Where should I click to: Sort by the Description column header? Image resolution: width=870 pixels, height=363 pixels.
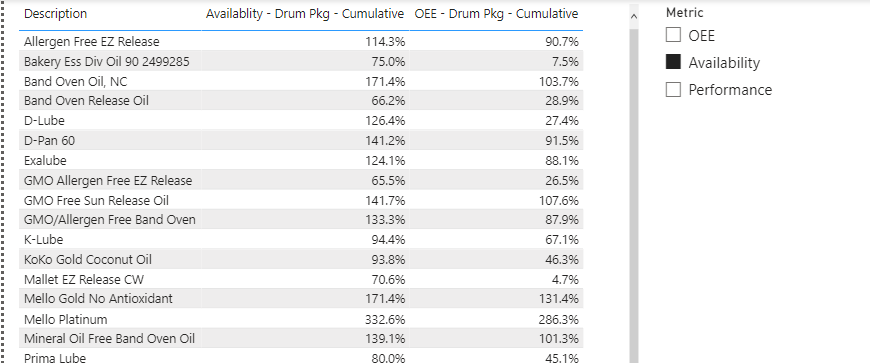pyautogui.click(x=55, y=14)
